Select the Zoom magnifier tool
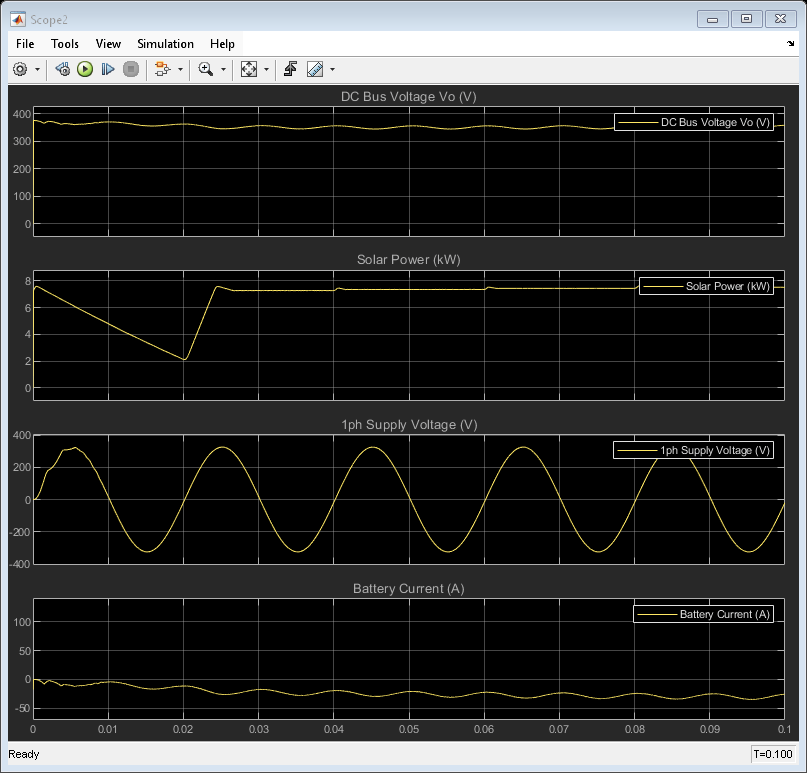 pyautogui.click(x=206, y=69)
